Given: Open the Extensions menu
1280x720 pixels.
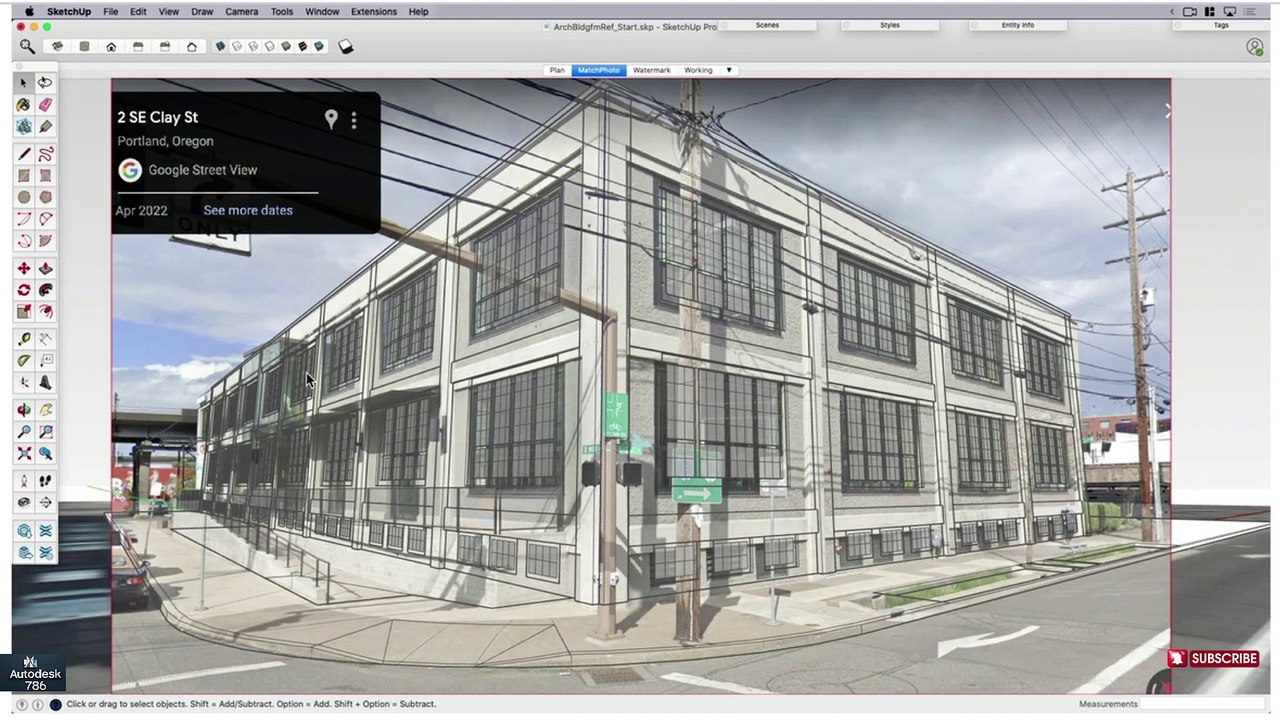Looking at the screenshot, I should click(x=373, y=12).
